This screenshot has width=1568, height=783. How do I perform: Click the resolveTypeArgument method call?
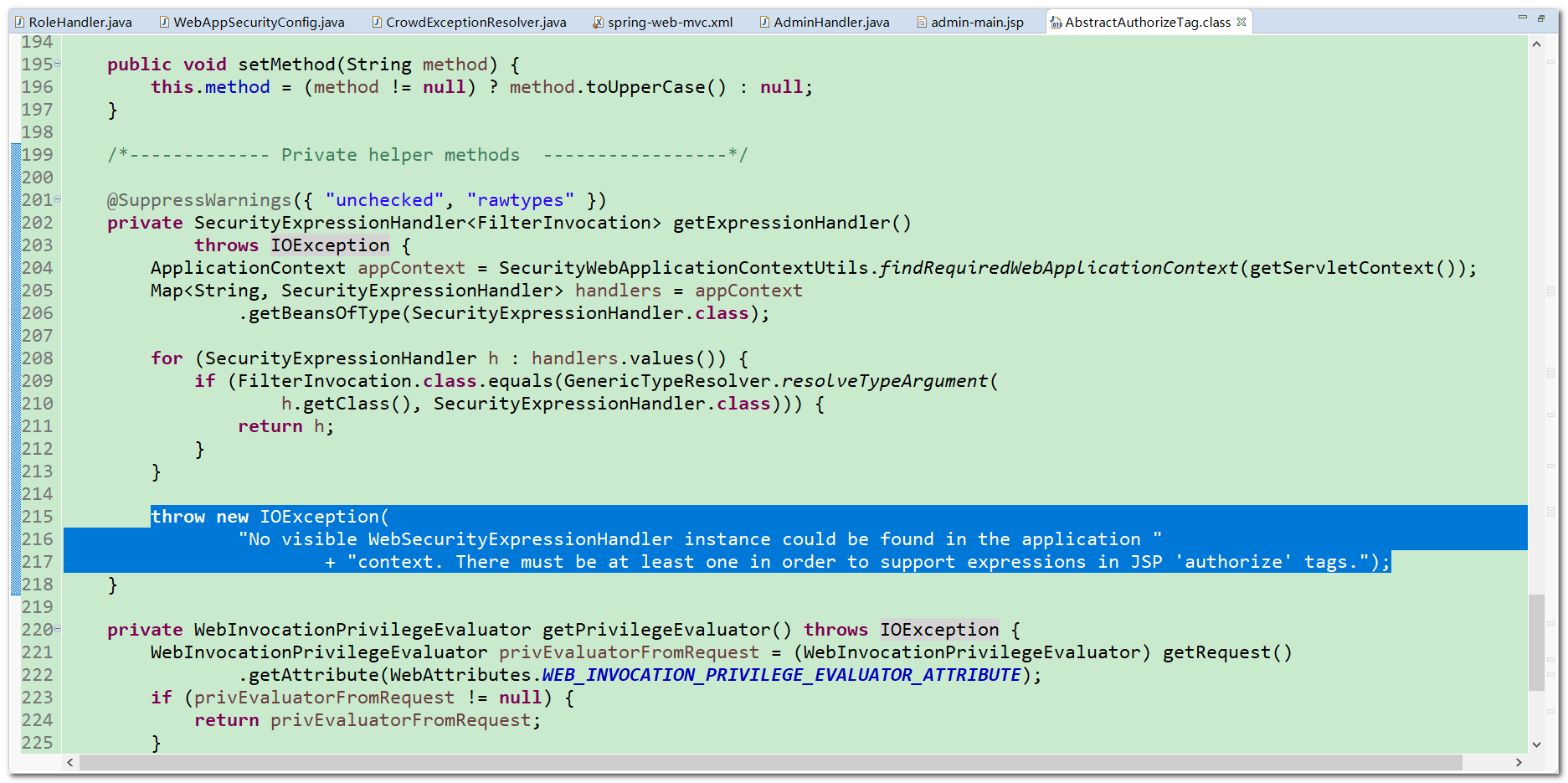pyautogui.click(x=884, y=381)
